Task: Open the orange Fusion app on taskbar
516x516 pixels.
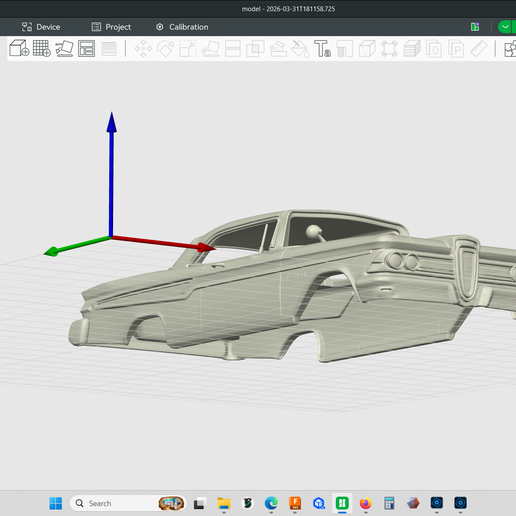Action: coord(295,503)
